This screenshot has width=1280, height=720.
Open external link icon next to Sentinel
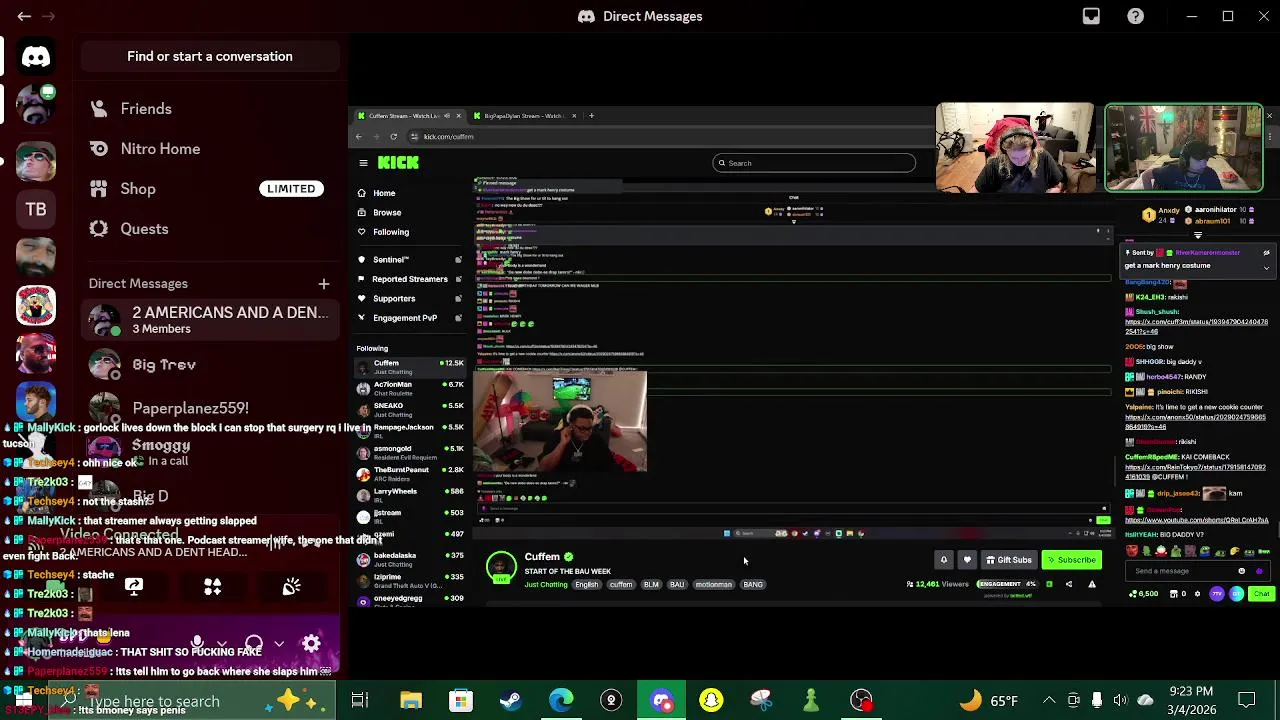458,260
